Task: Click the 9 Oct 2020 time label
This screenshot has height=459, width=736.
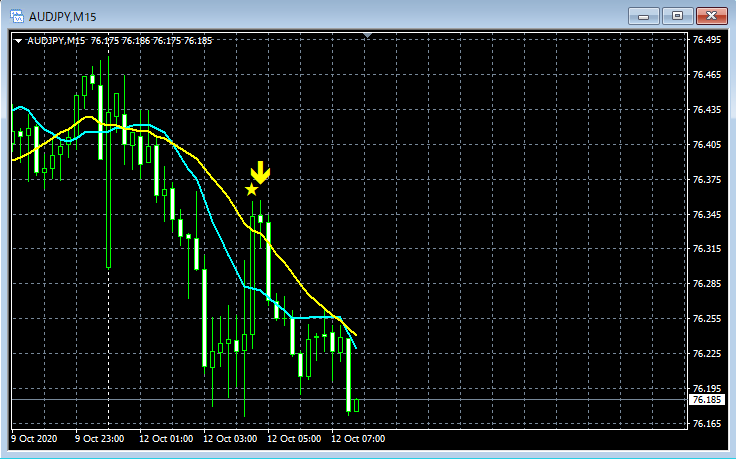Action: pyautogui.click(x=34, y=439)
